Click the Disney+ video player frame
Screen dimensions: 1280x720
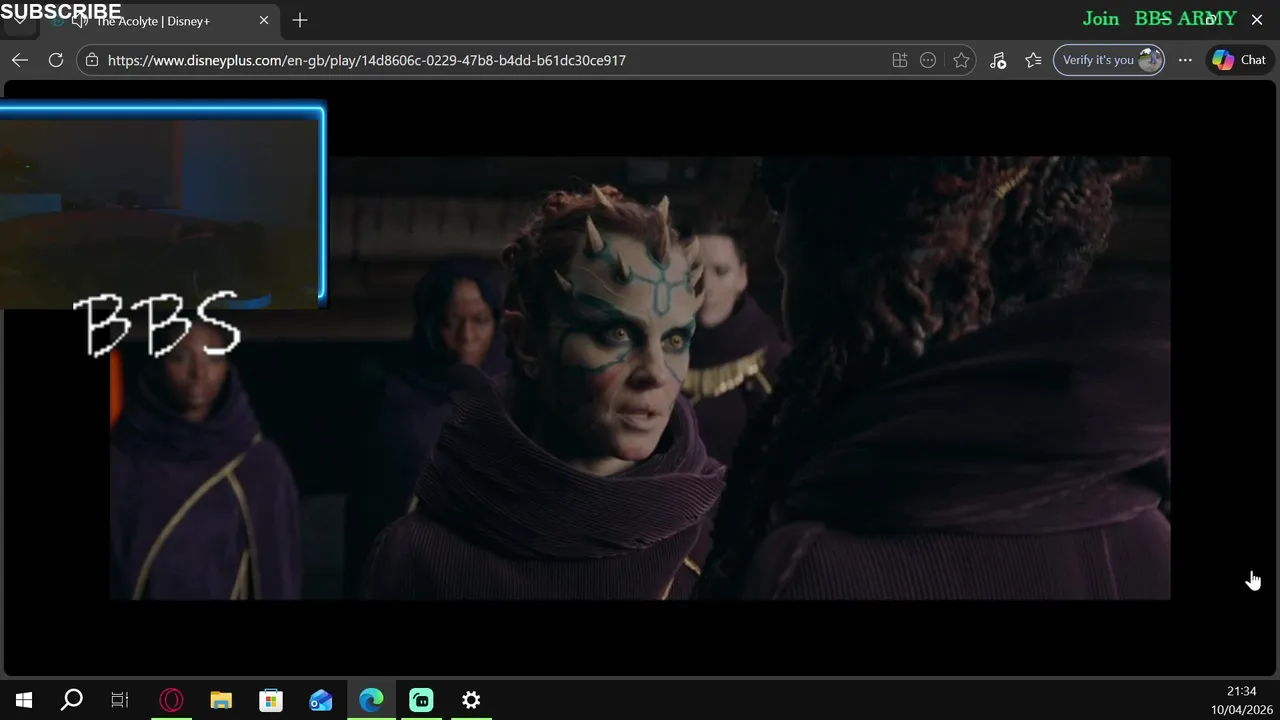pos(640,378)
